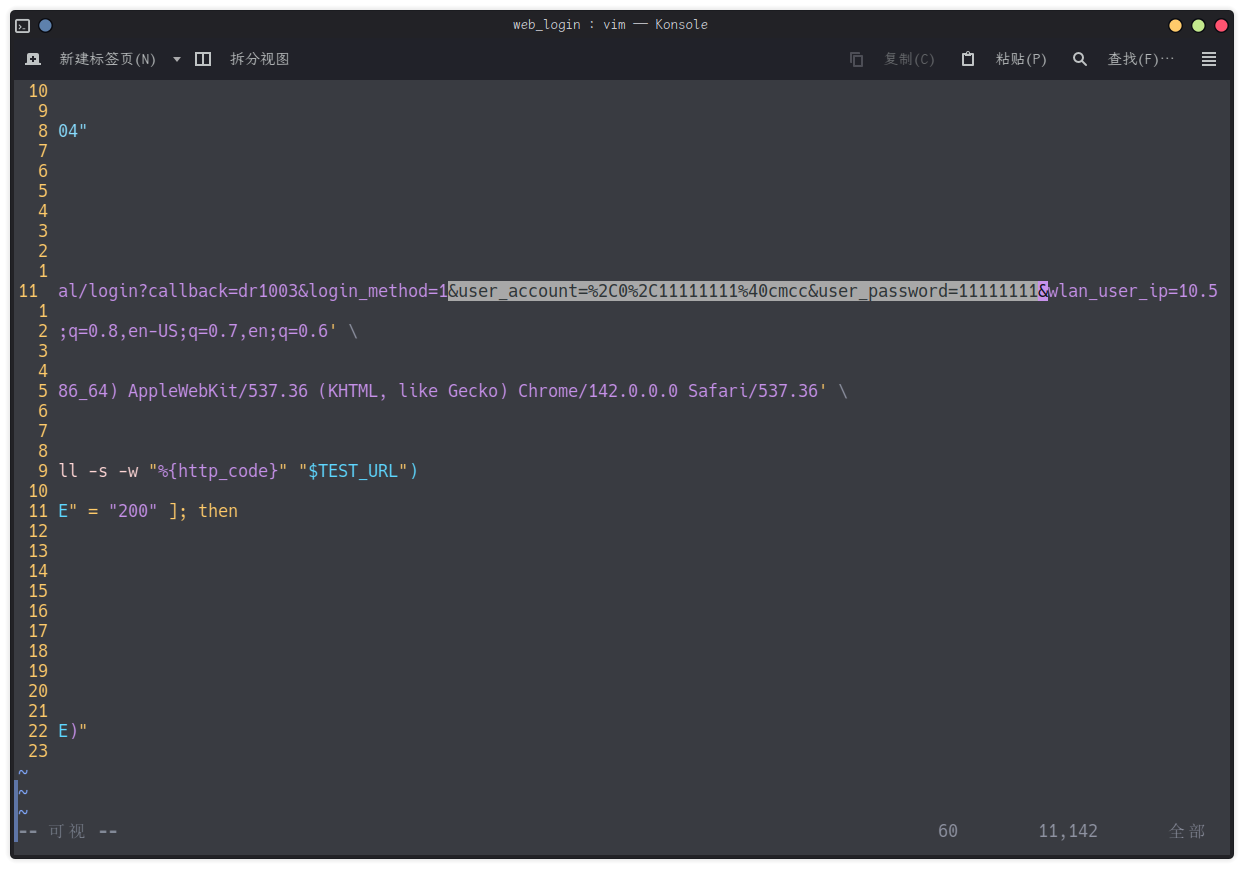Toggle the blue pin dot in title bar
This screenshot has height=869, width=1244.
(45, 25)
